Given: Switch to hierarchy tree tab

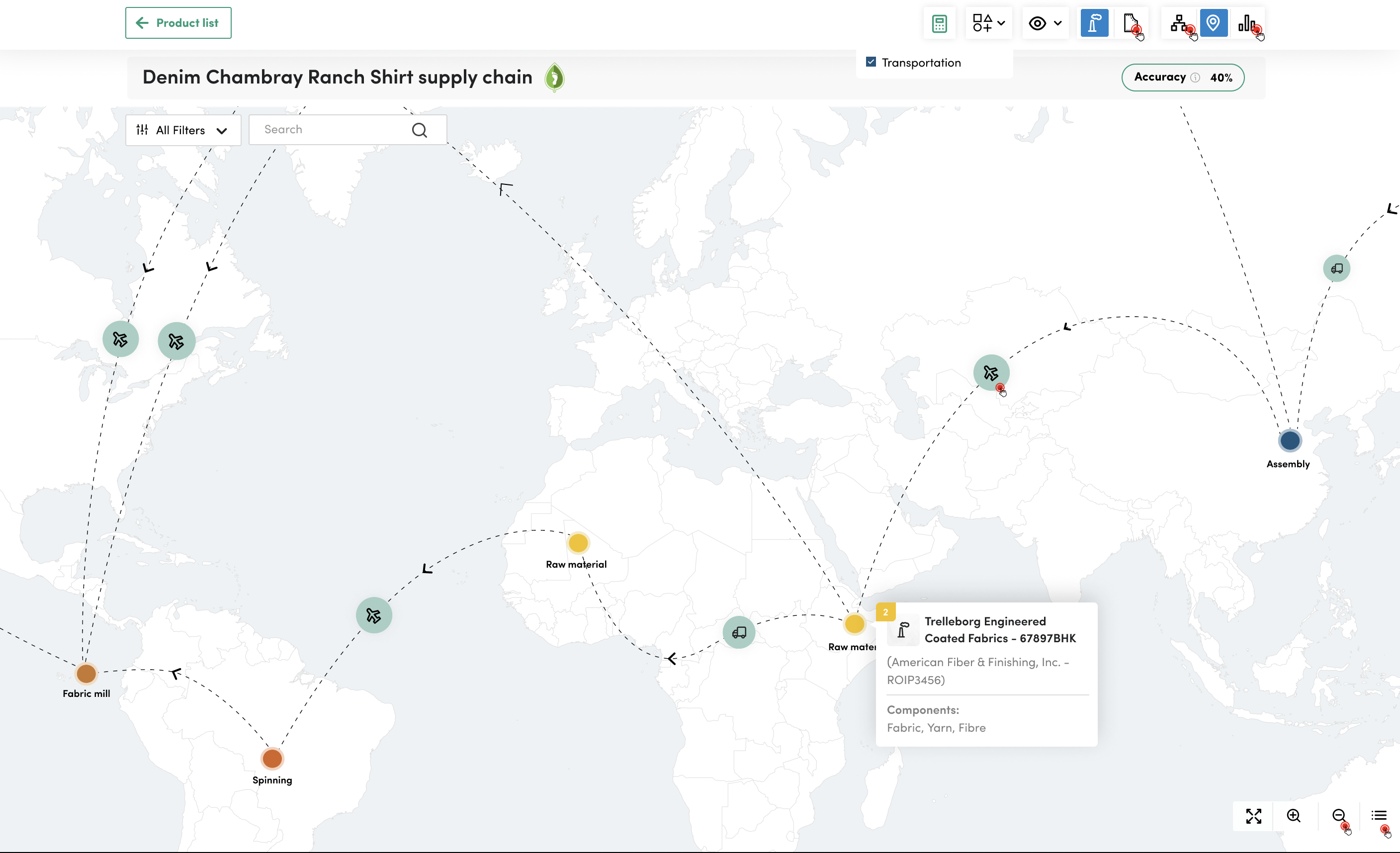Looking at the screenshot, I should click(x=1179, y=23).
